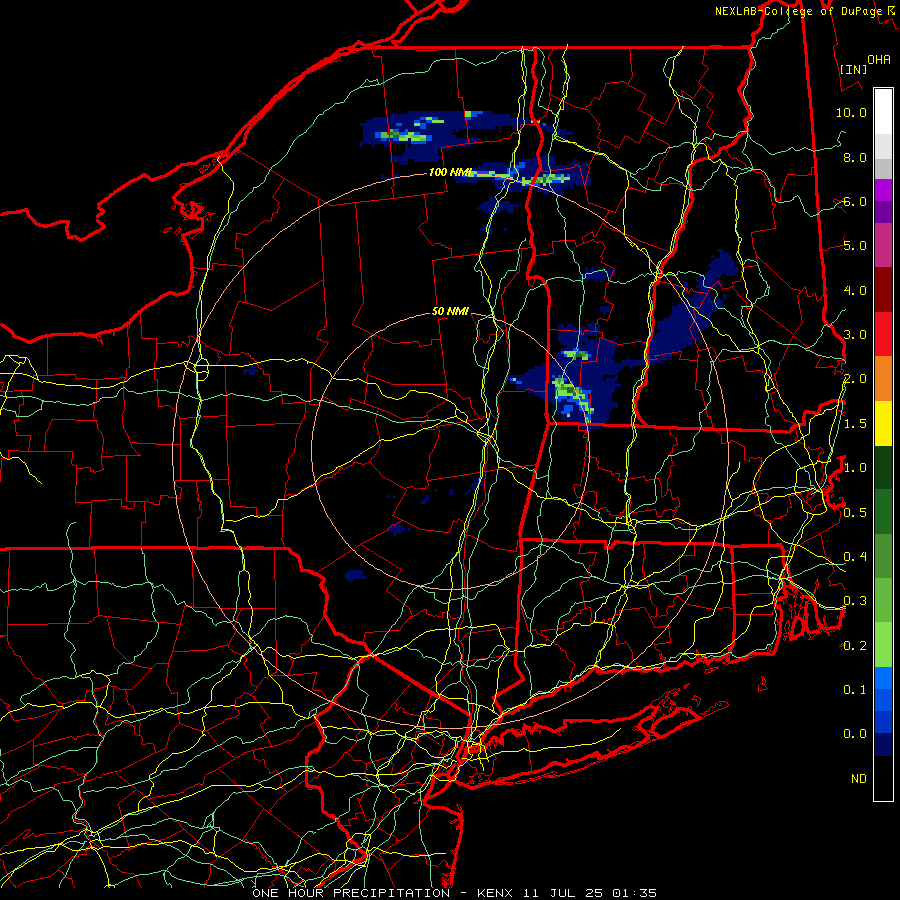Screen dimensions: 900x900
Task: Select the 4.0 legend value
Action: tap(855, 290)
